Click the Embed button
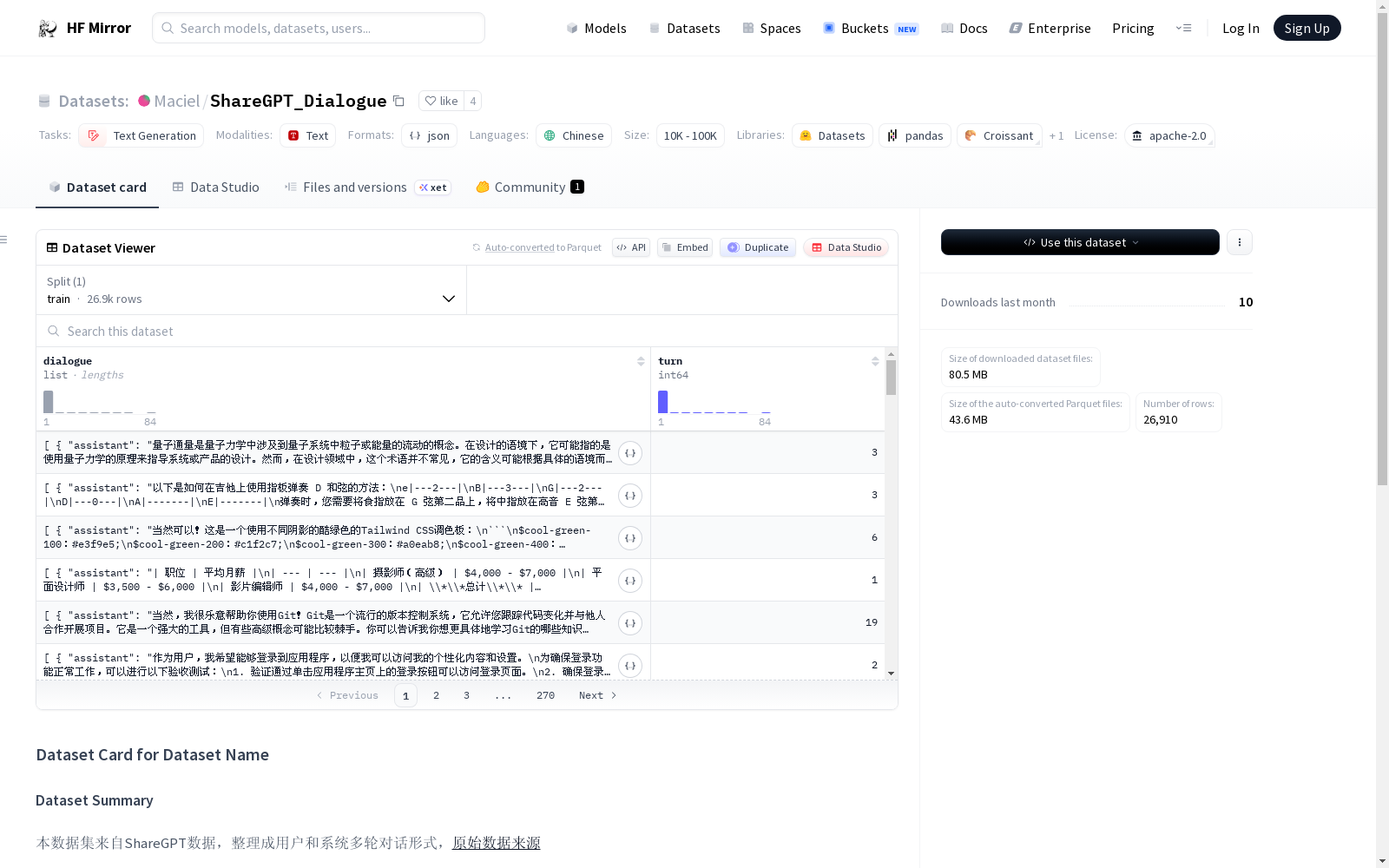This screenshot has height=868, width=1389. tap(685, 247)
